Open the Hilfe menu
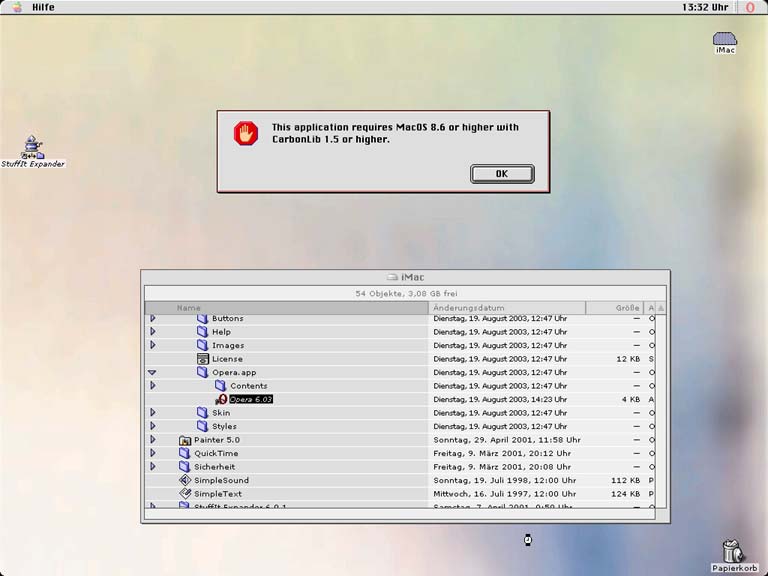768x576 pixels. [43, 7]
